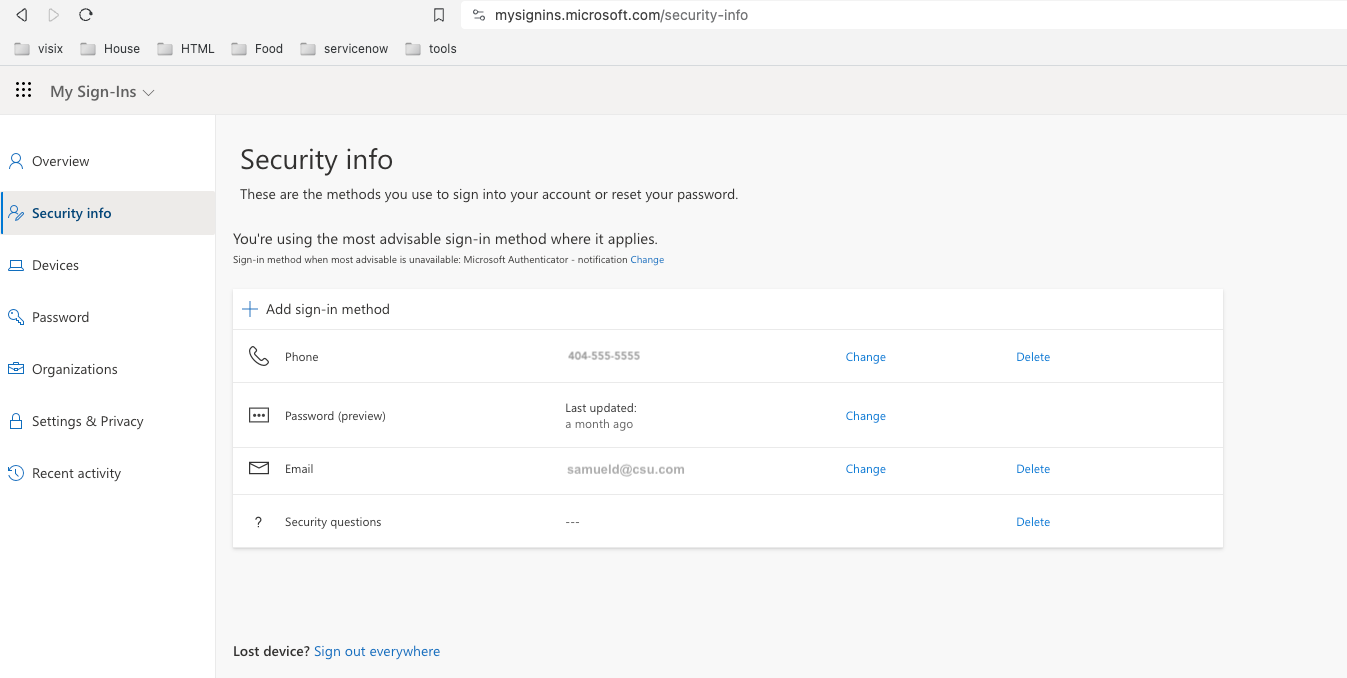Screen dimensions: 1347x678
Task: Select Settings & Privacy in sidebar
Action: click(x=87, y=421)
